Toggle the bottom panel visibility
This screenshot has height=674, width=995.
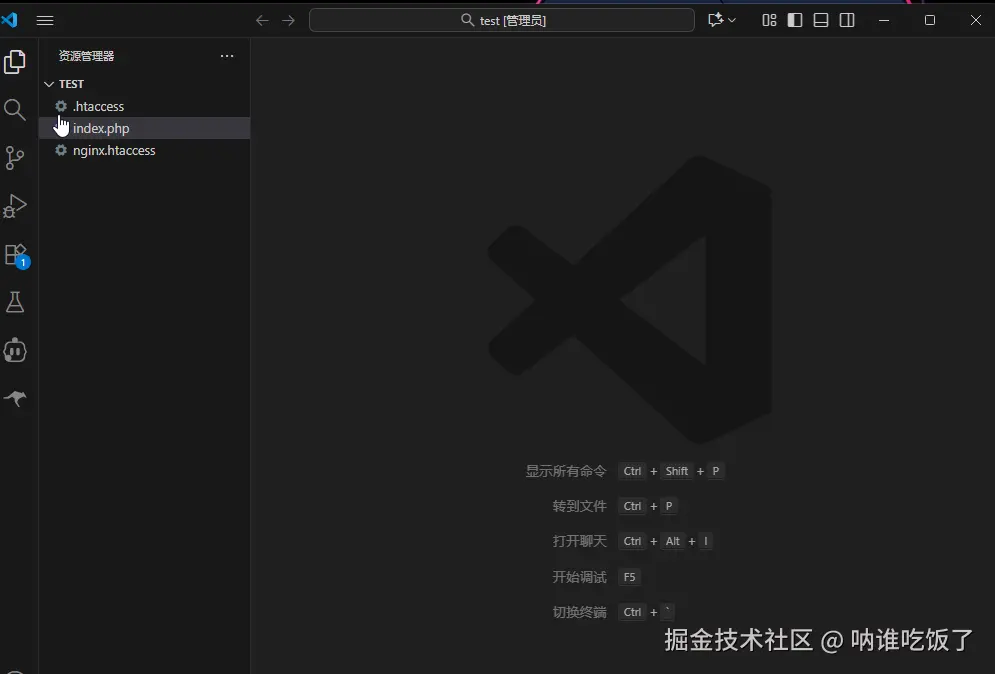pos(820,20)
